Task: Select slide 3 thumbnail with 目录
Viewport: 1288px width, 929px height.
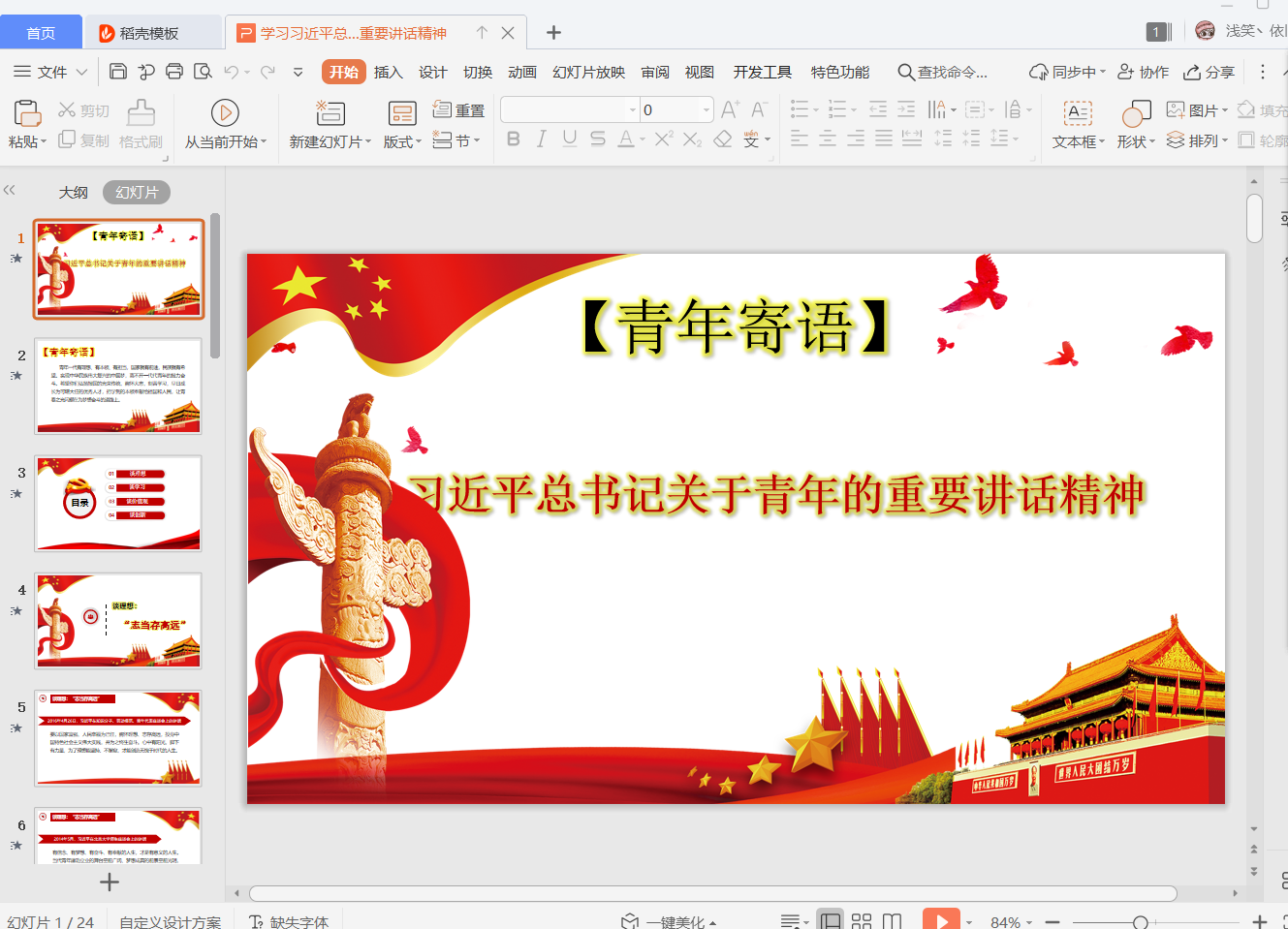Action: tap(118, 503)
